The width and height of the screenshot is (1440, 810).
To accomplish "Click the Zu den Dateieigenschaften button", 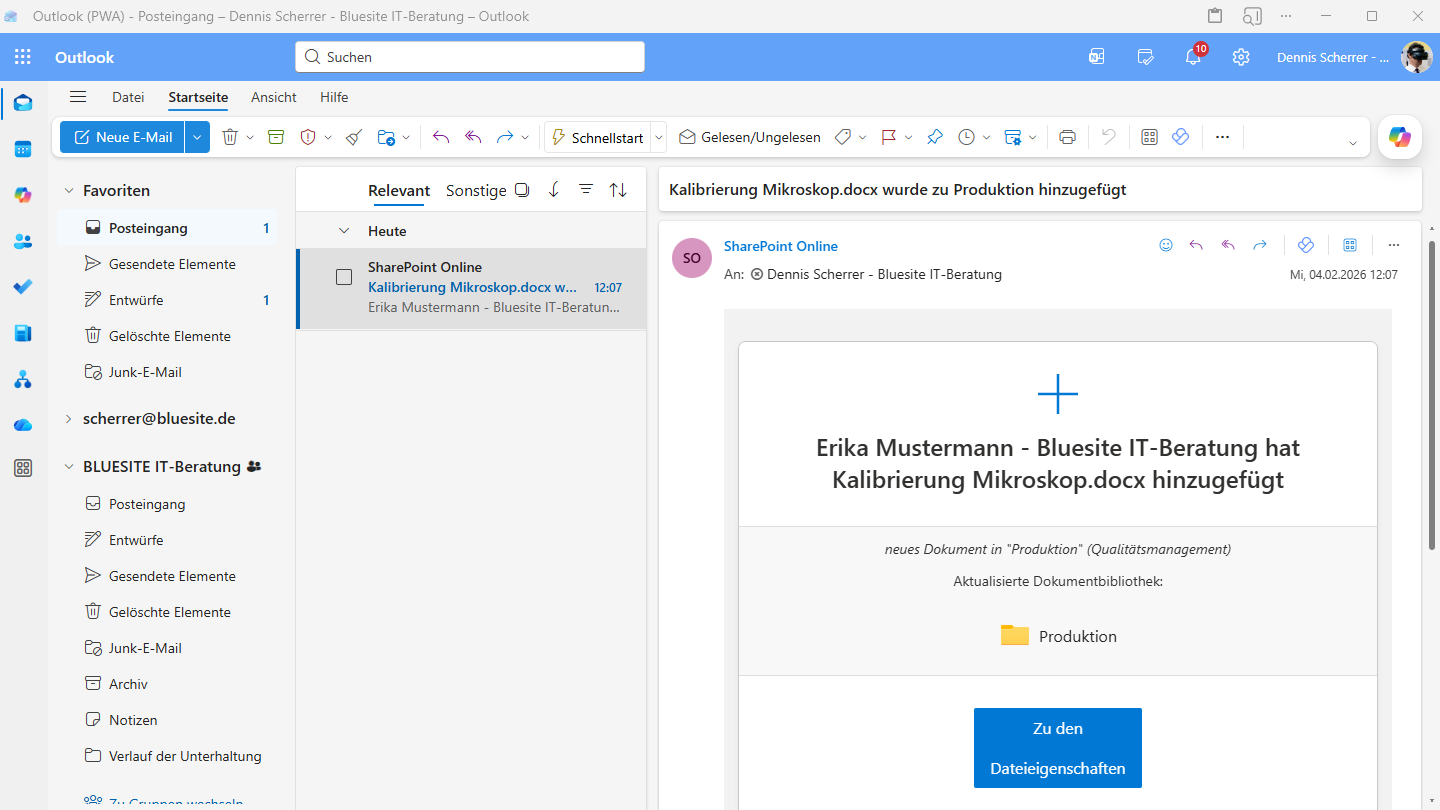I will click(1057, 748).
